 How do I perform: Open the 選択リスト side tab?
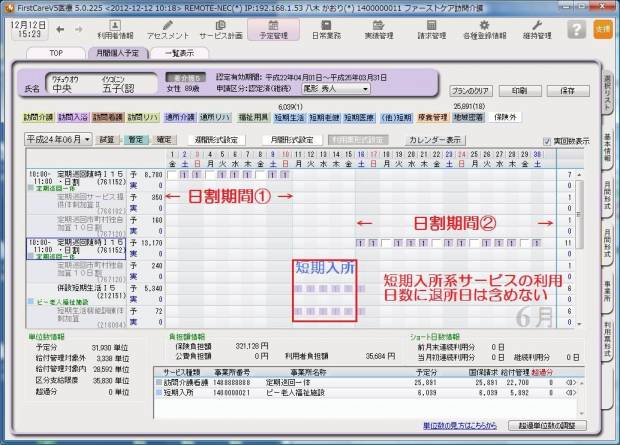(x=608, y=92)
